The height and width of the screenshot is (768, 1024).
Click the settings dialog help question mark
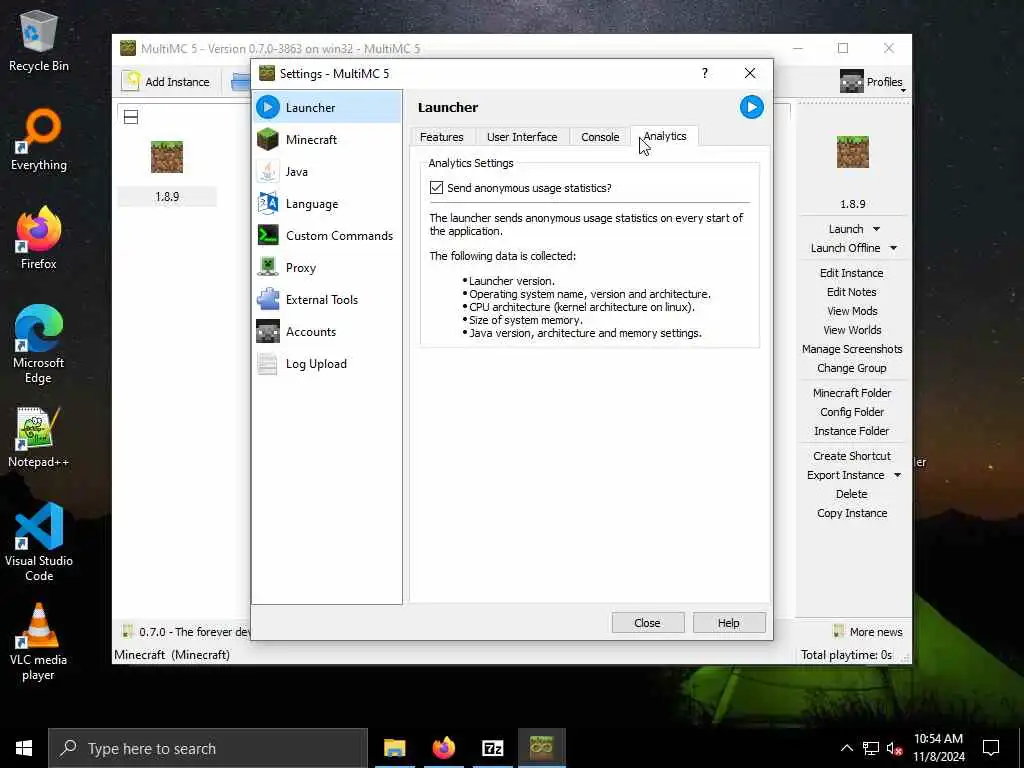[x=705, y=73]
